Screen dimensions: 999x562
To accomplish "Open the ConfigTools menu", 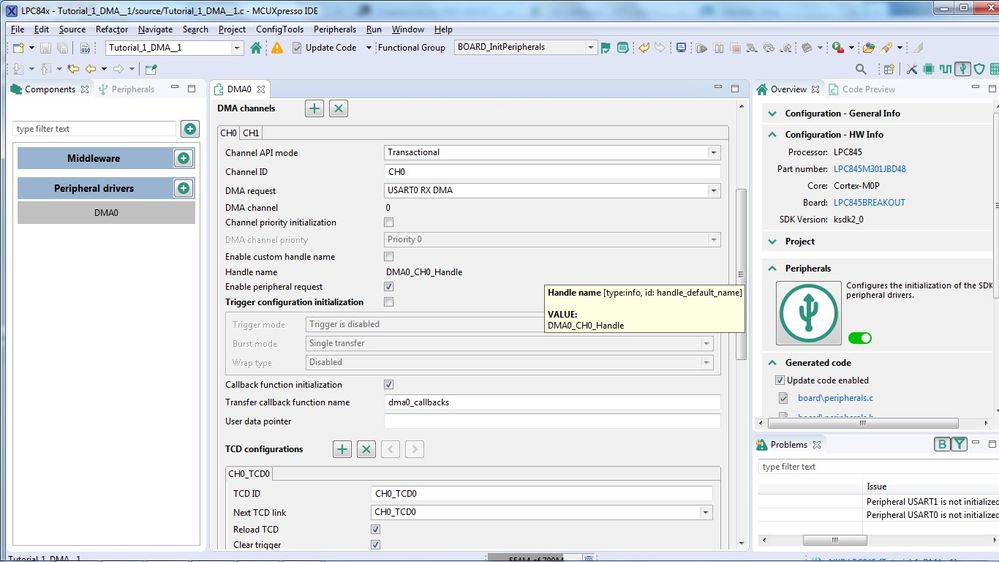I will pyautogui.click(x=279, y=29).
